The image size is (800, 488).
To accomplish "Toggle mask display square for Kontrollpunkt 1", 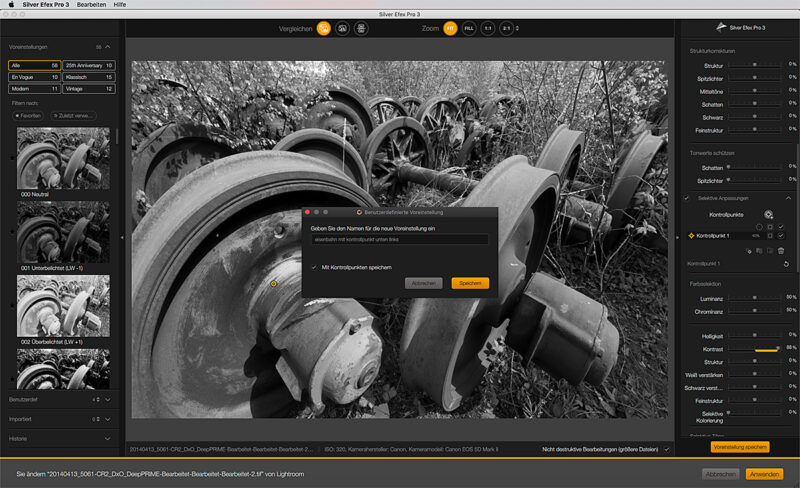I will 770,236.
